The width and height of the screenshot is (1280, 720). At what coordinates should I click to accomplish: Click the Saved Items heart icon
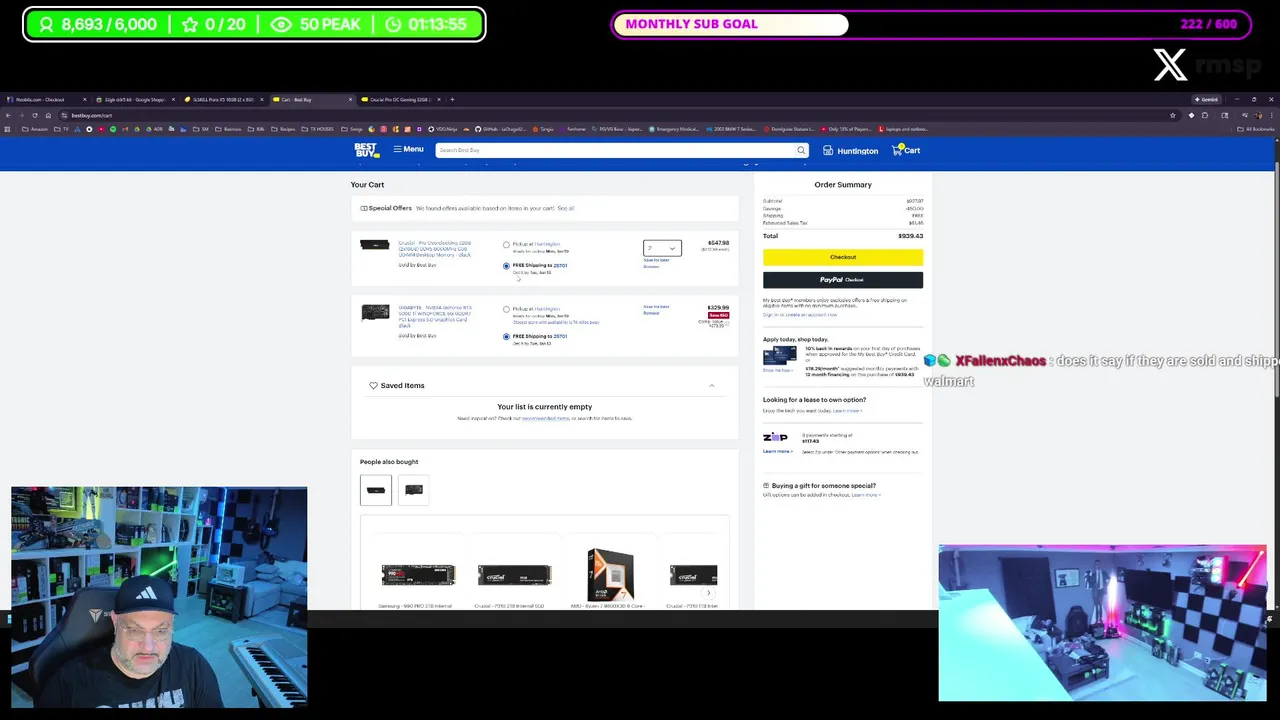pyautogui.click(x=373, y=386)
